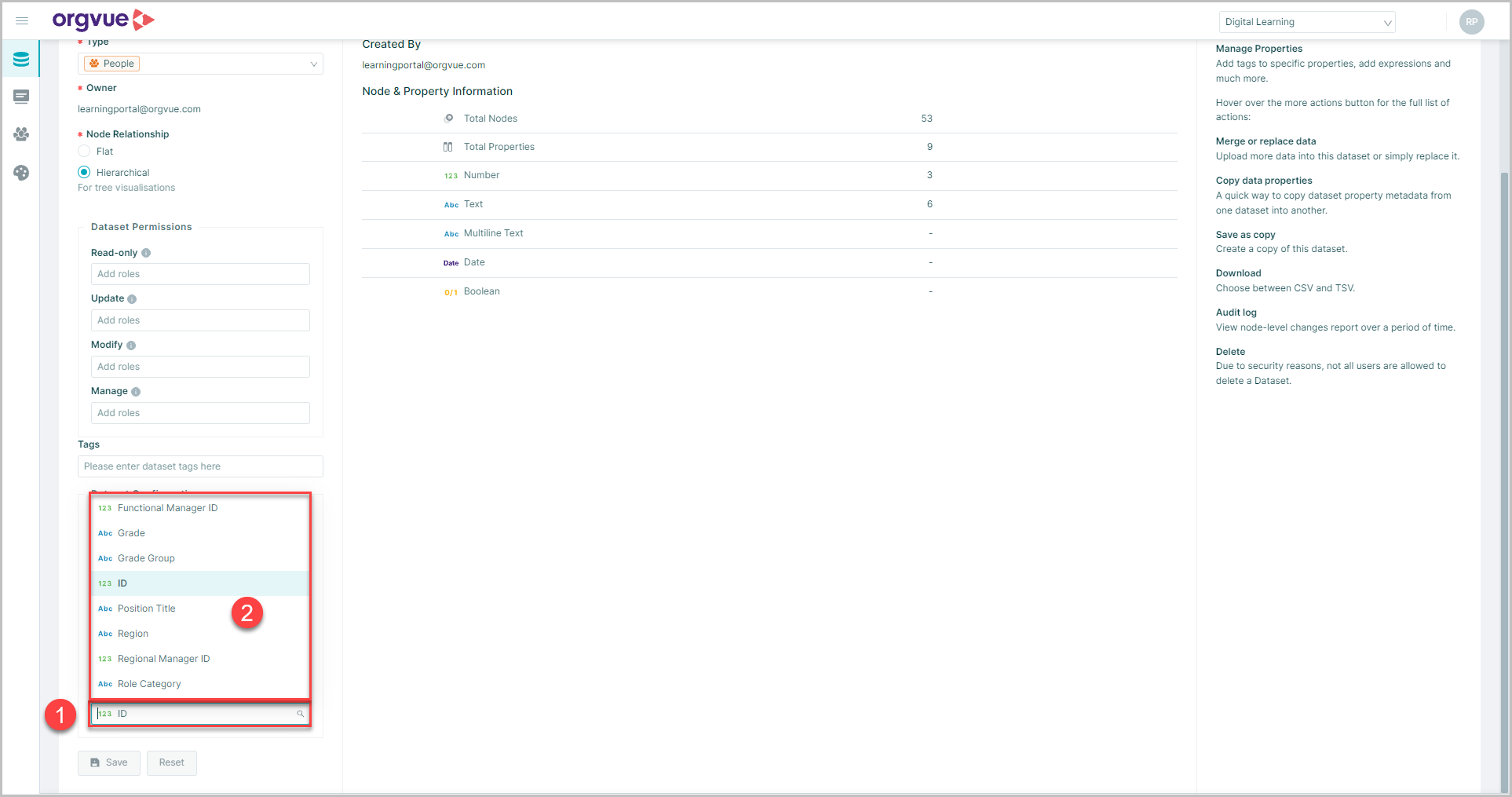Viewport: 1512px width, 797px height.
Task: Click the Reset button
Action: tap(172, 762)
